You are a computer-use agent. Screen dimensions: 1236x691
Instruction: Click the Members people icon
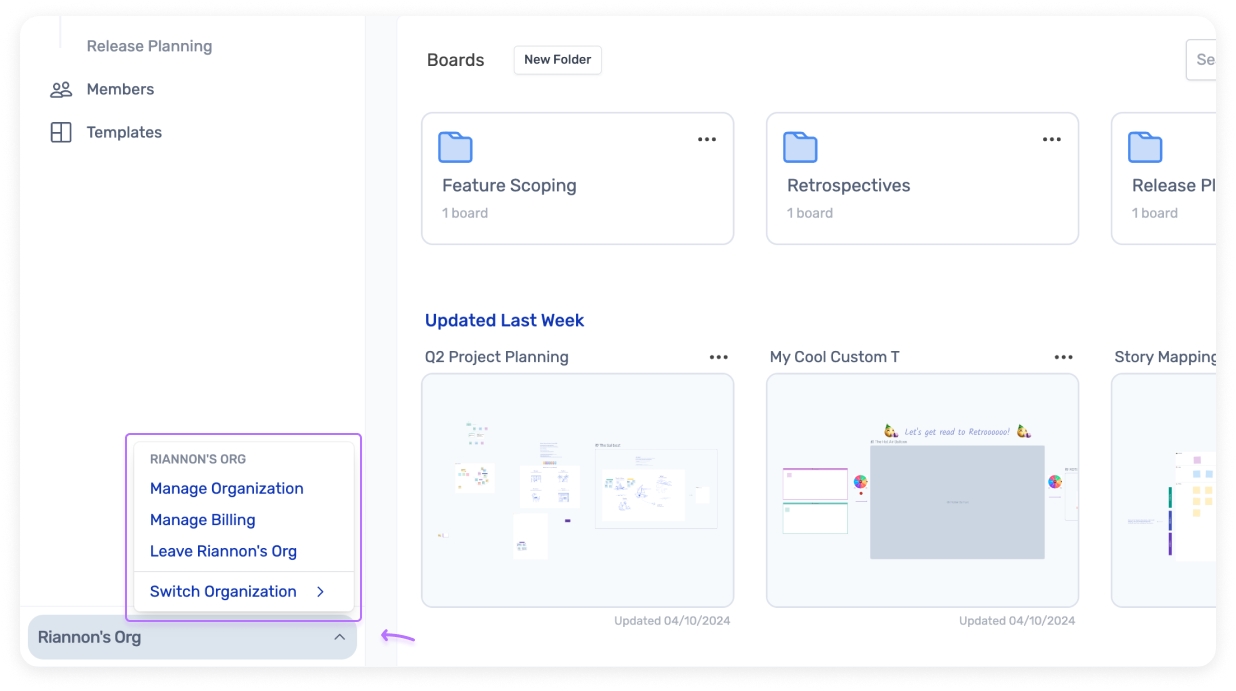pos(61,90)
